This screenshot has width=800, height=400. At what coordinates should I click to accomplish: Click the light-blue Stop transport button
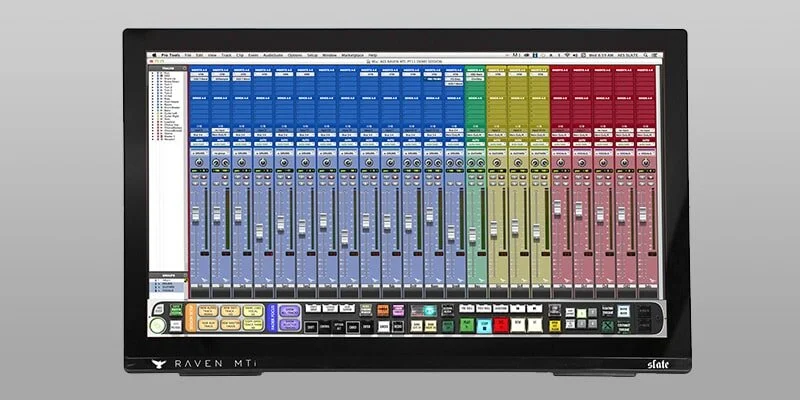[484, 324]
